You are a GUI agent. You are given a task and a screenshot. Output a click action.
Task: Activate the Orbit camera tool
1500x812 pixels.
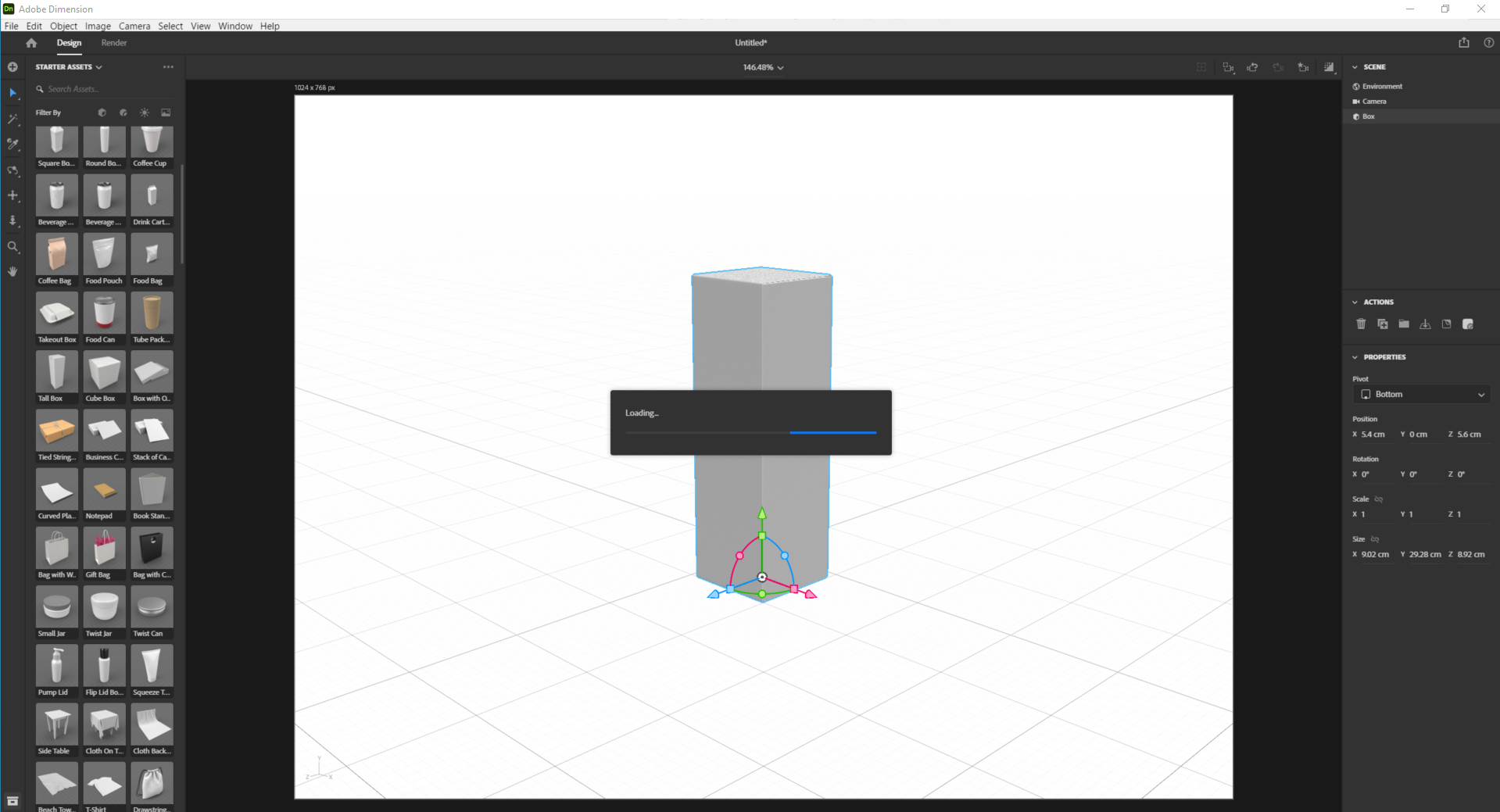click(13, 171)
